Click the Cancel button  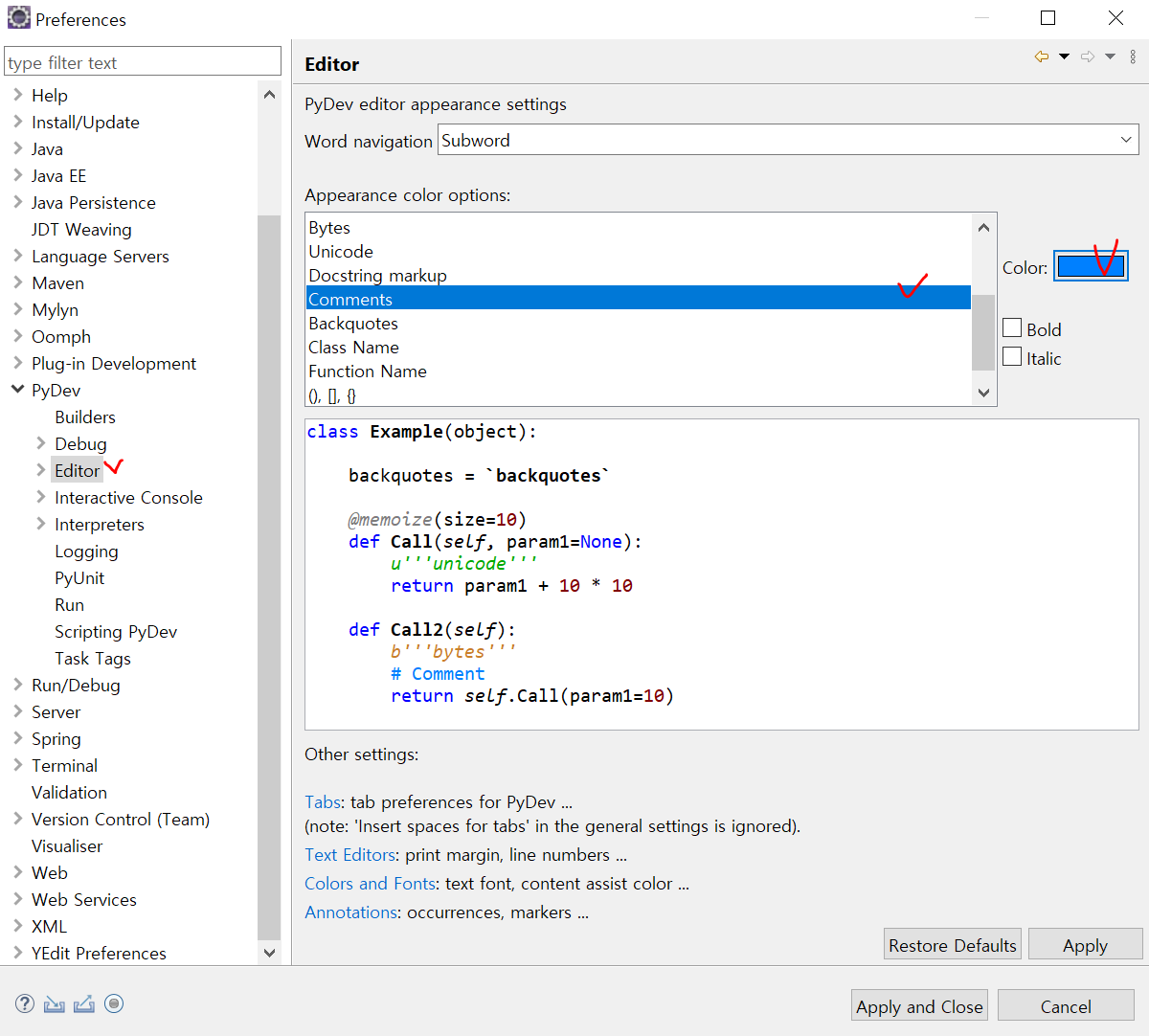tap(1066, 1006)
